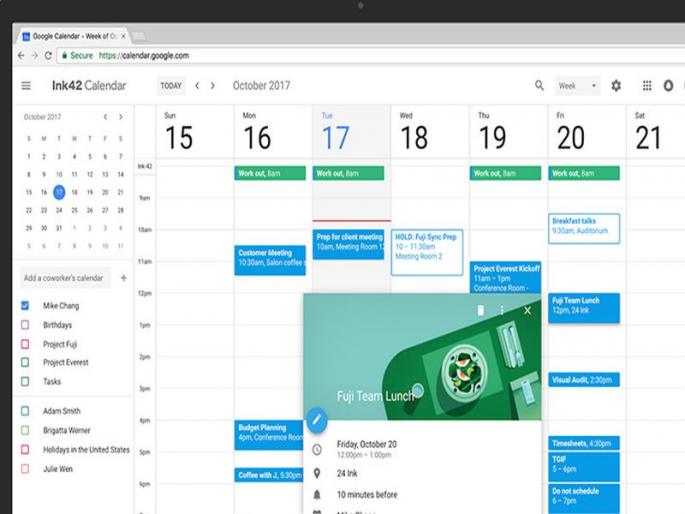Show Julie Wen's calendar

click(x=25, y=469)
